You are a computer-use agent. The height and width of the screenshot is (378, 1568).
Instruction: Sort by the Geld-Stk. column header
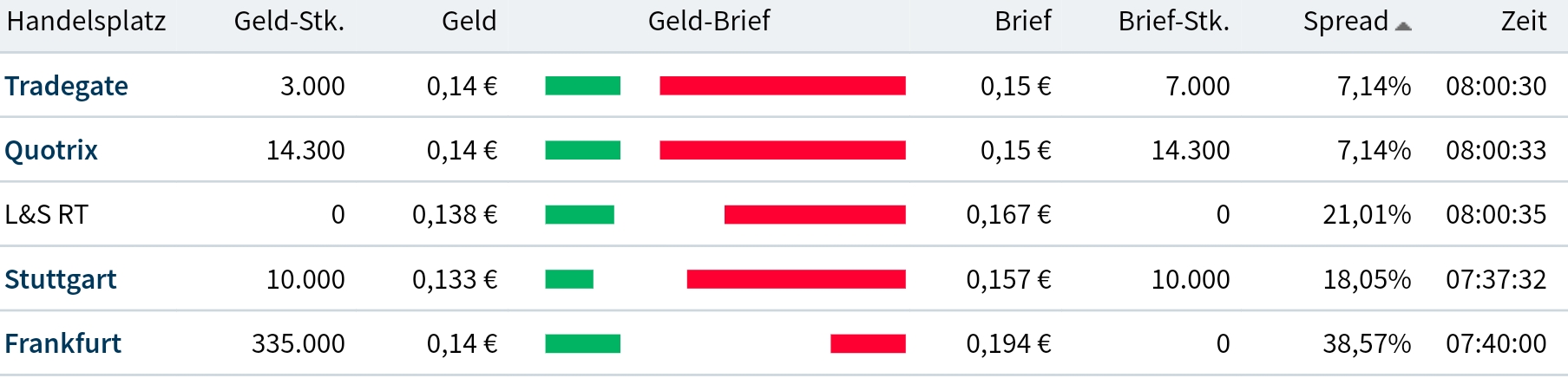tap(289, 22)
